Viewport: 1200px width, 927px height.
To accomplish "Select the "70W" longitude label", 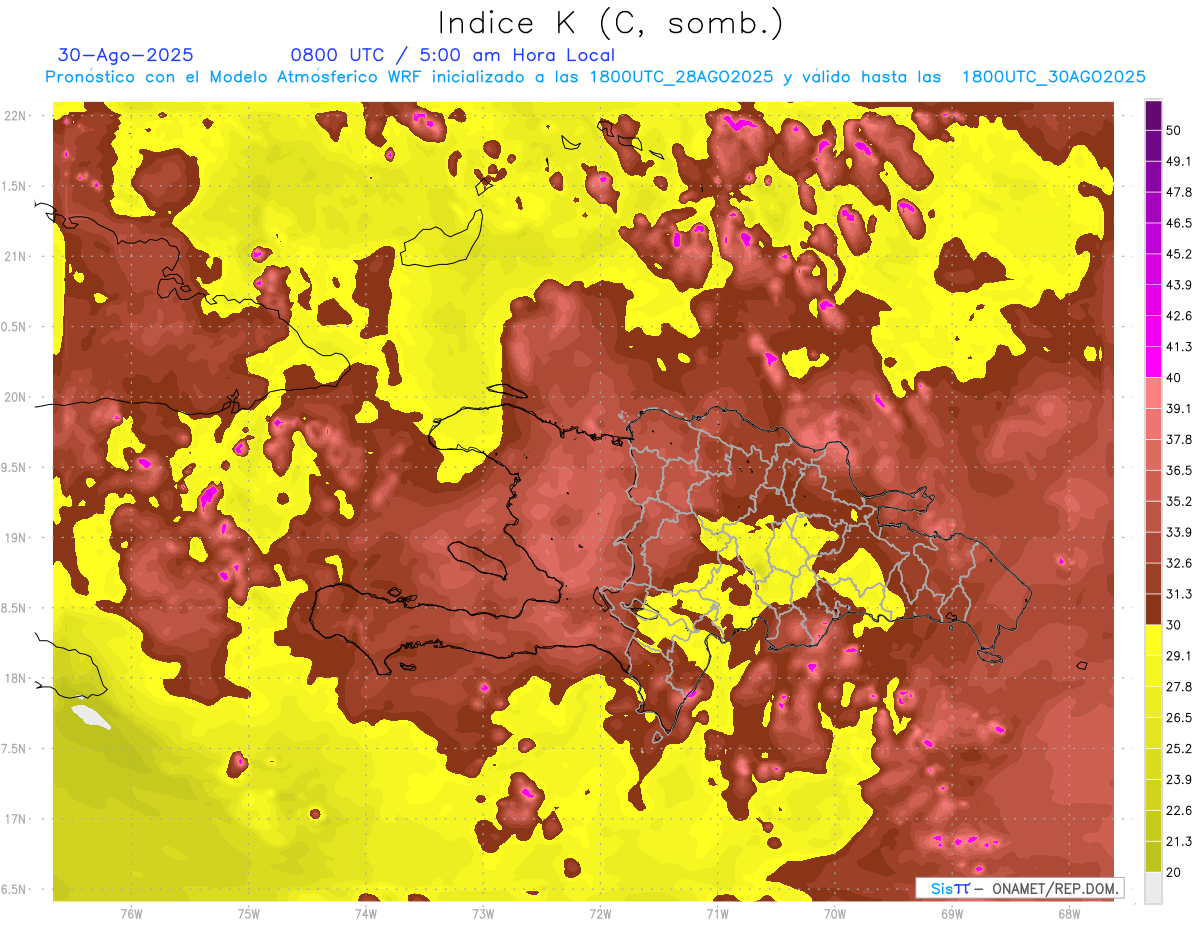I will [x=835, y=914].
